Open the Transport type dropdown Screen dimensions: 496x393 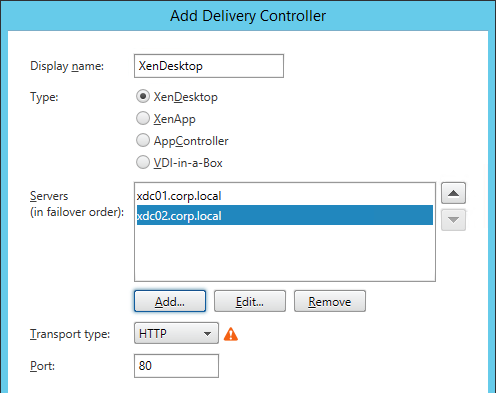point(176,333)
